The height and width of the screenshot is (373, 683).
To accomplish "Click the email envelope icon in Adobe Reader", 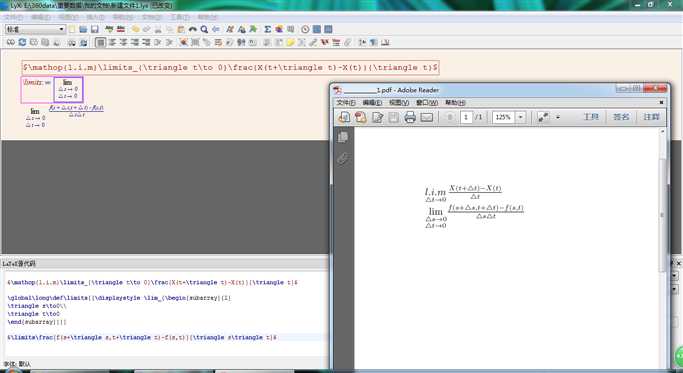I will (426, 117).
